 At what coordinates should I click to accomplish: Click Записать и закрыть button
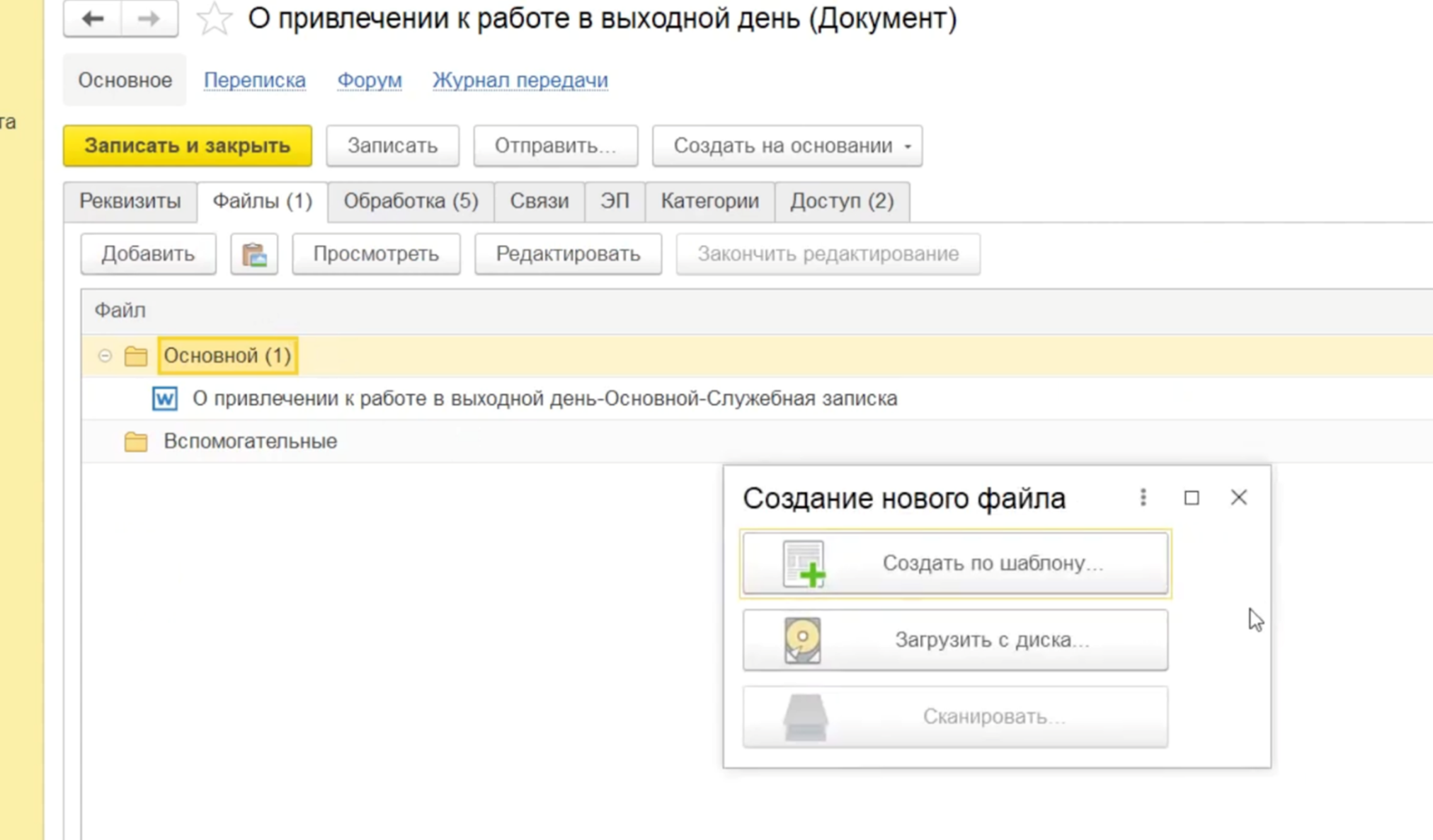(x=188, y=146)
